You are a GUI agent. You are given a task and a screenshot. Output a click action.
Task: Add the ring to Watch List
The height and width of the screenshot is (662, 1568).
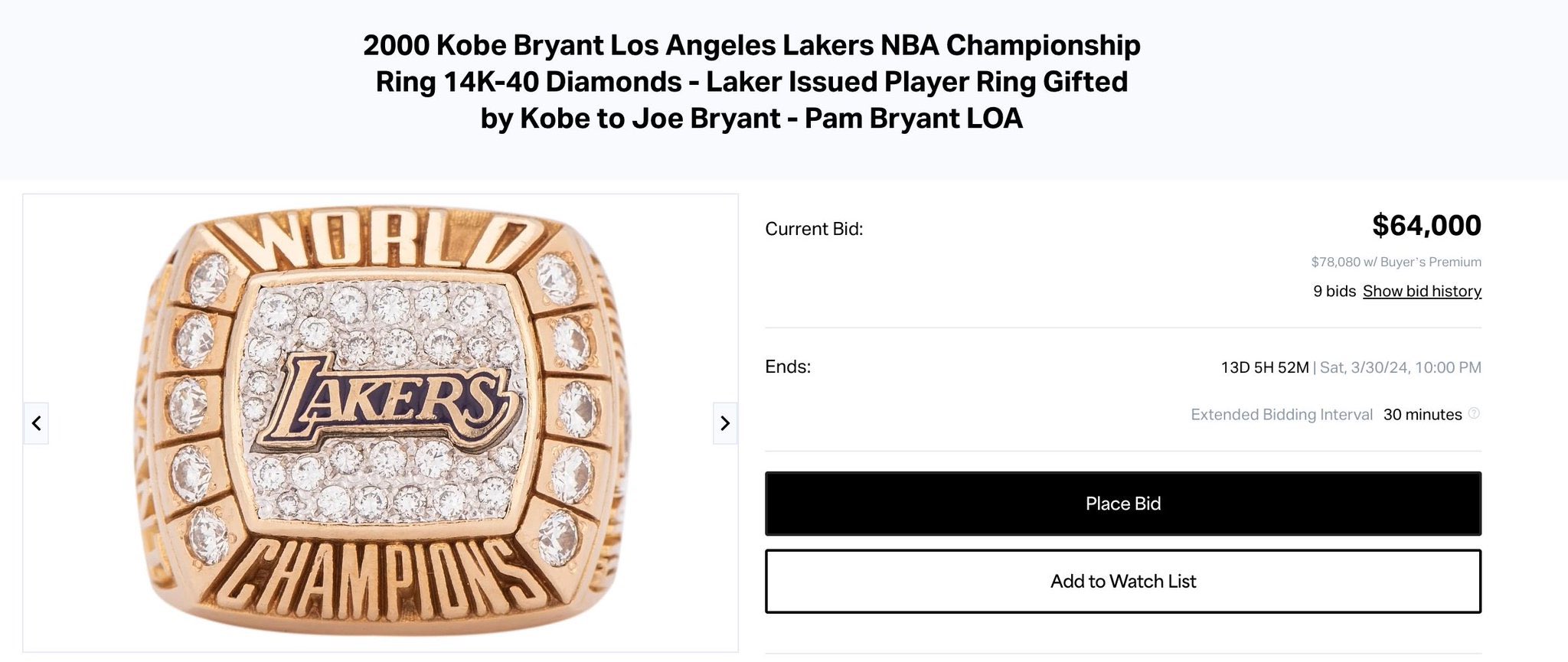(1123, 581)
